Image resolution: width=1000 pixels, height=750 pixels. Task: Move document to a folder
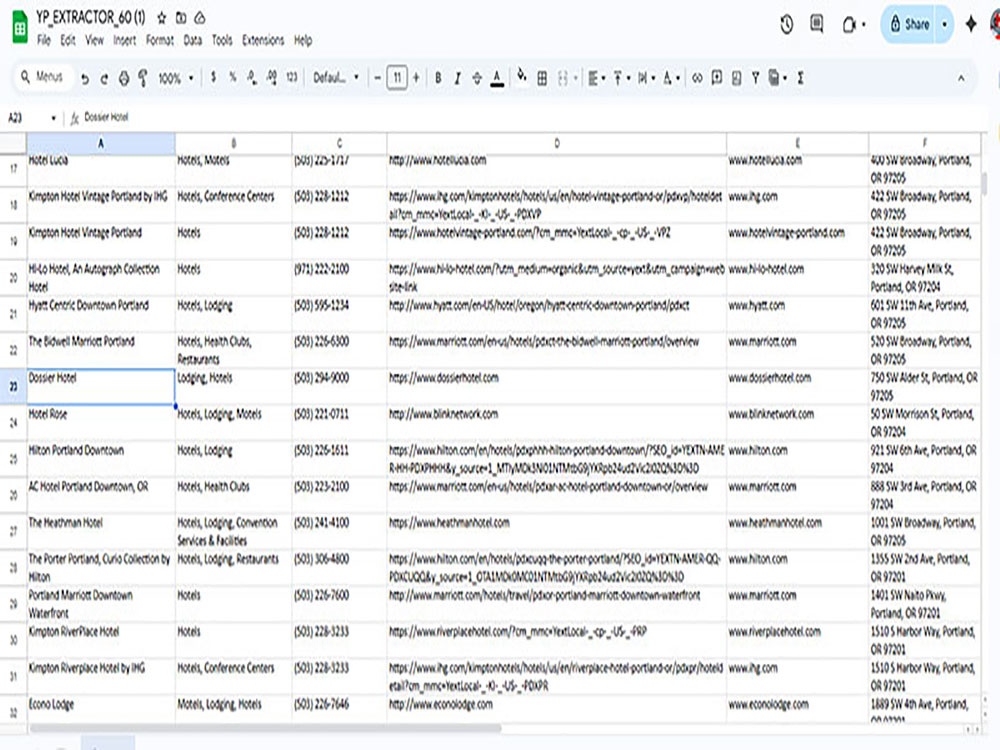(181, 18)
